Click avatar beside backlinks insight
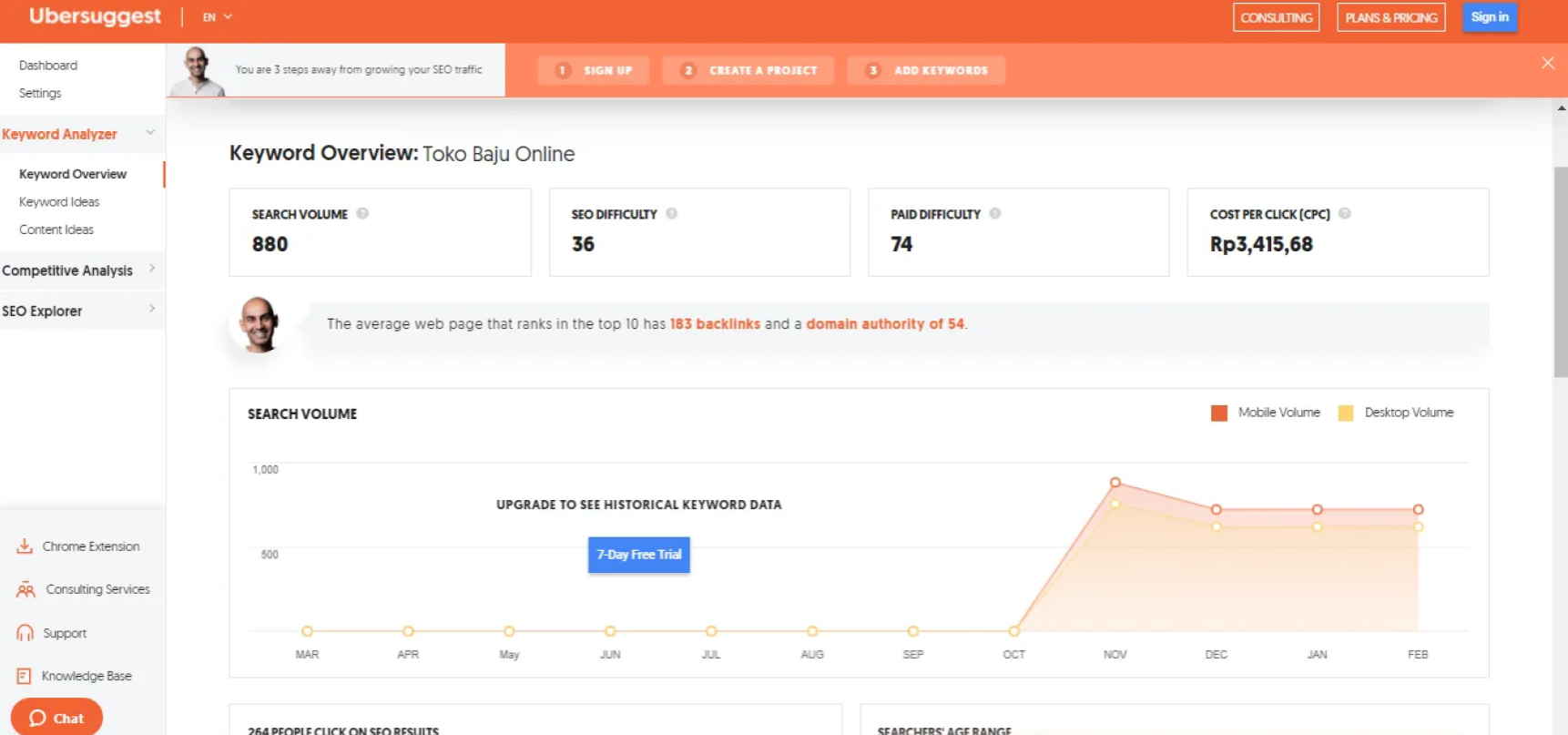Screen dimensions: 1568x735 click(x=259, y=324)
